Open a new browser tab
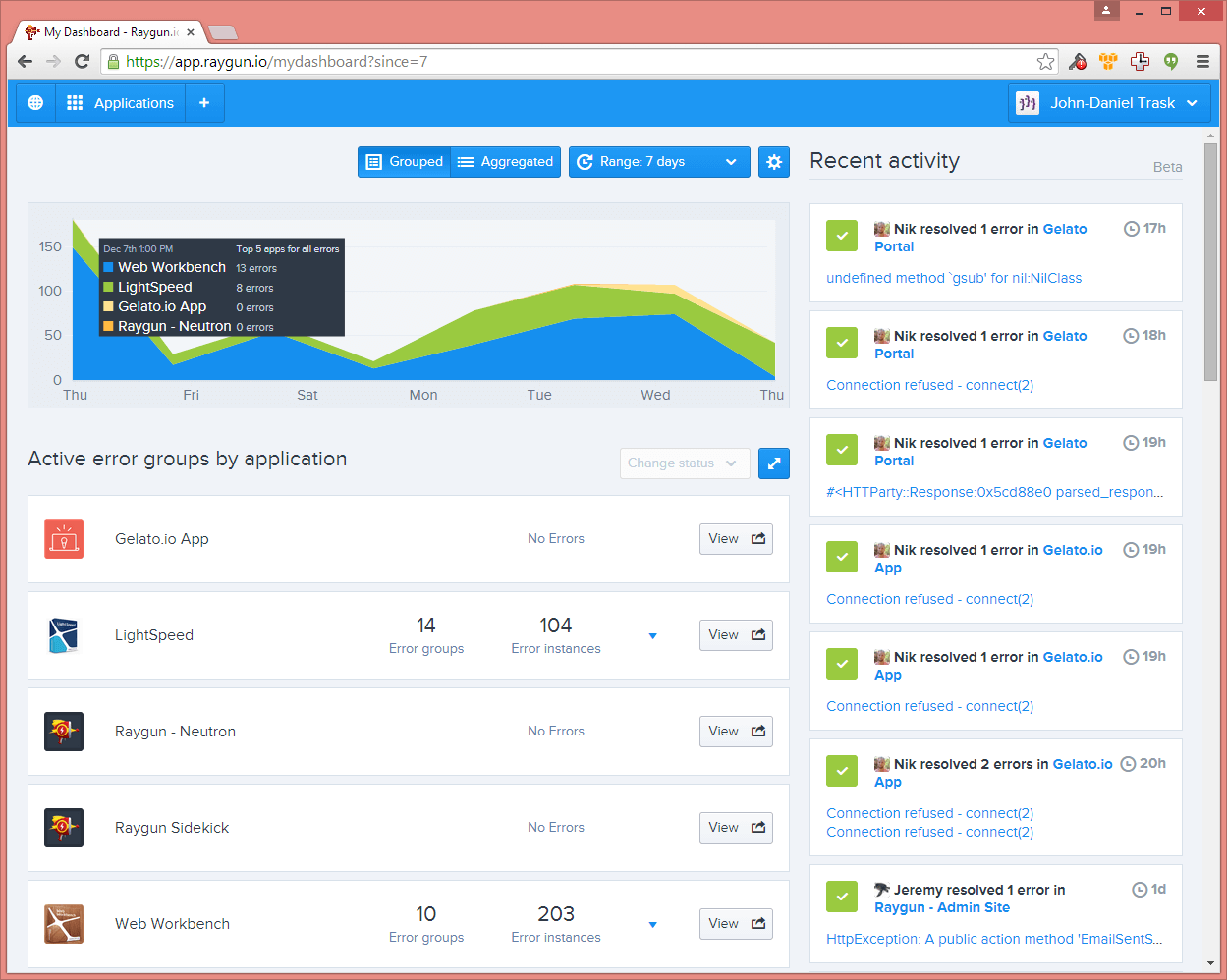 point(223,32)
